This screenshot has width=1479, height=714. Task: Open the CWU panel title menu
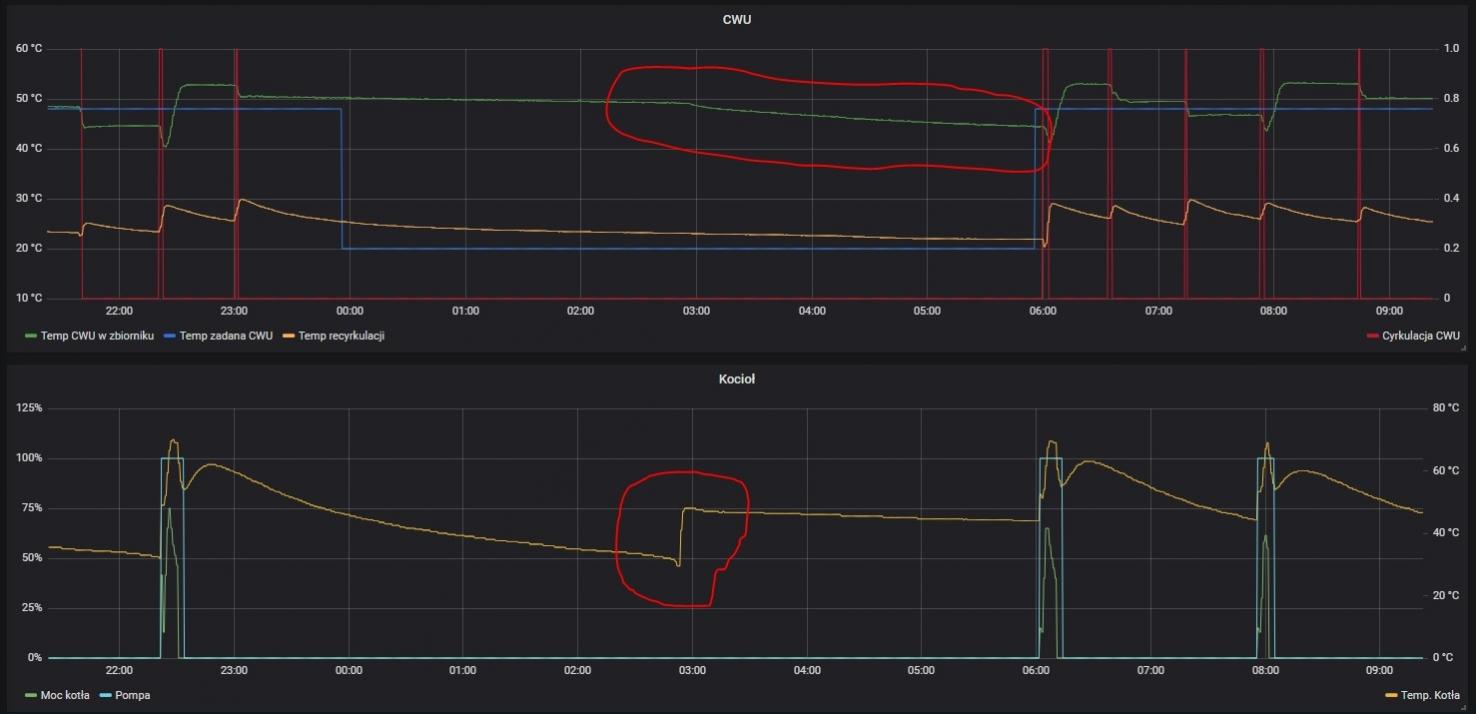pyautogui.click(x=737, y=19)
